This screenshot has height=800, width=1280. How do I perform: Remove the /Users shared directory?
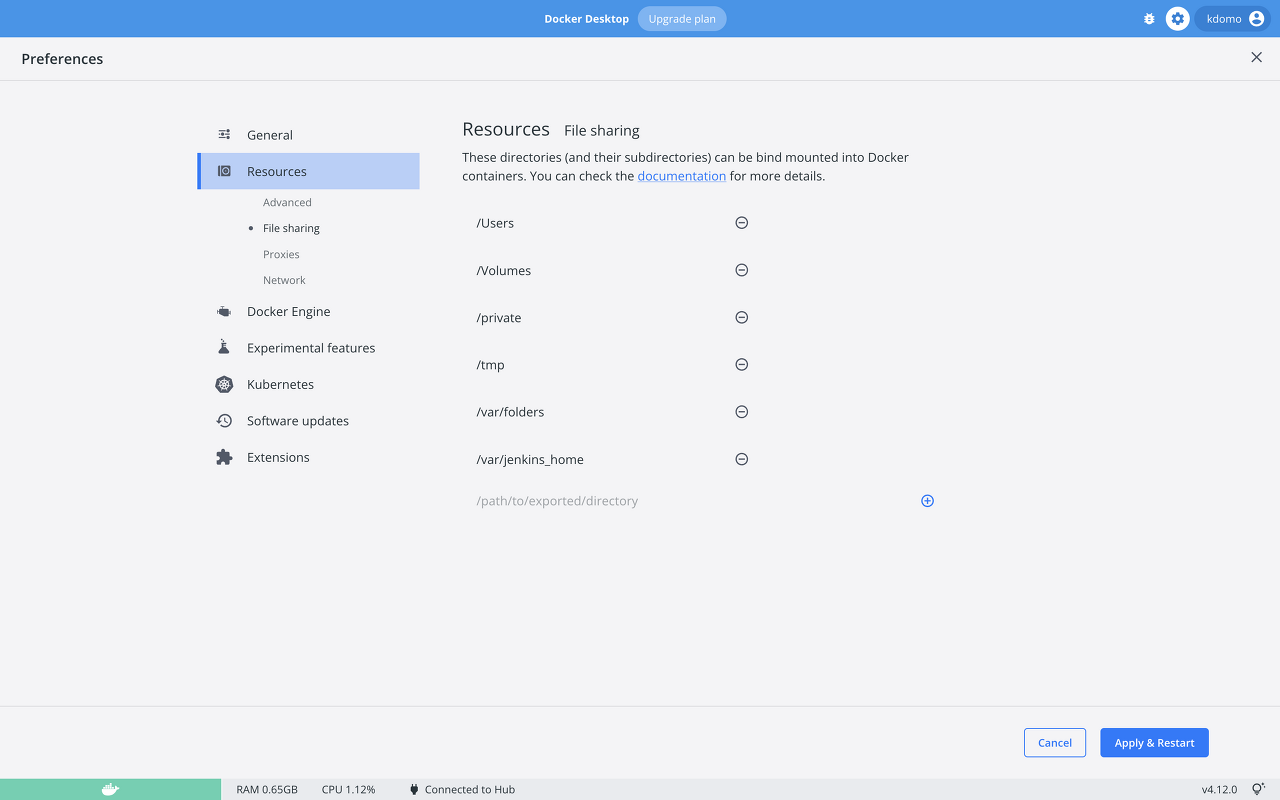[x=742, y=223]
